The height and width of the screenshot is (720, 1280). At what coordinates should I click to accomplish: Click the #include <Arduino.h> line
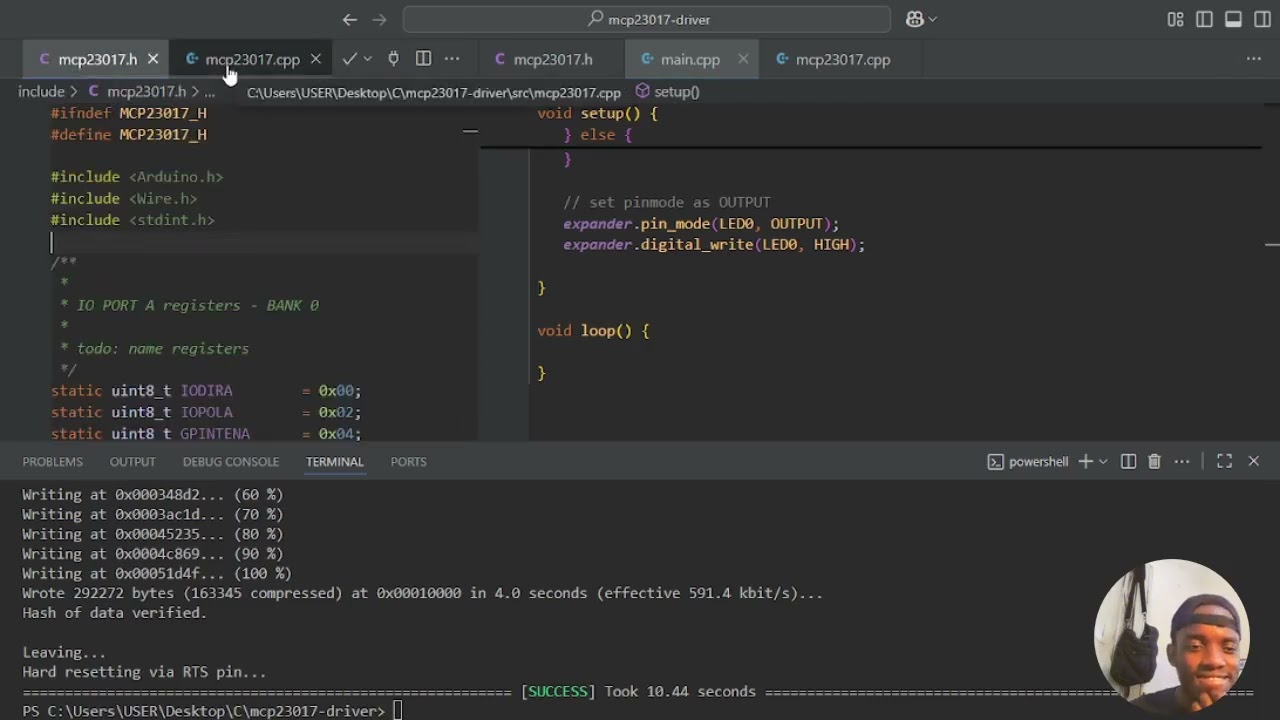tap(137, 176)
